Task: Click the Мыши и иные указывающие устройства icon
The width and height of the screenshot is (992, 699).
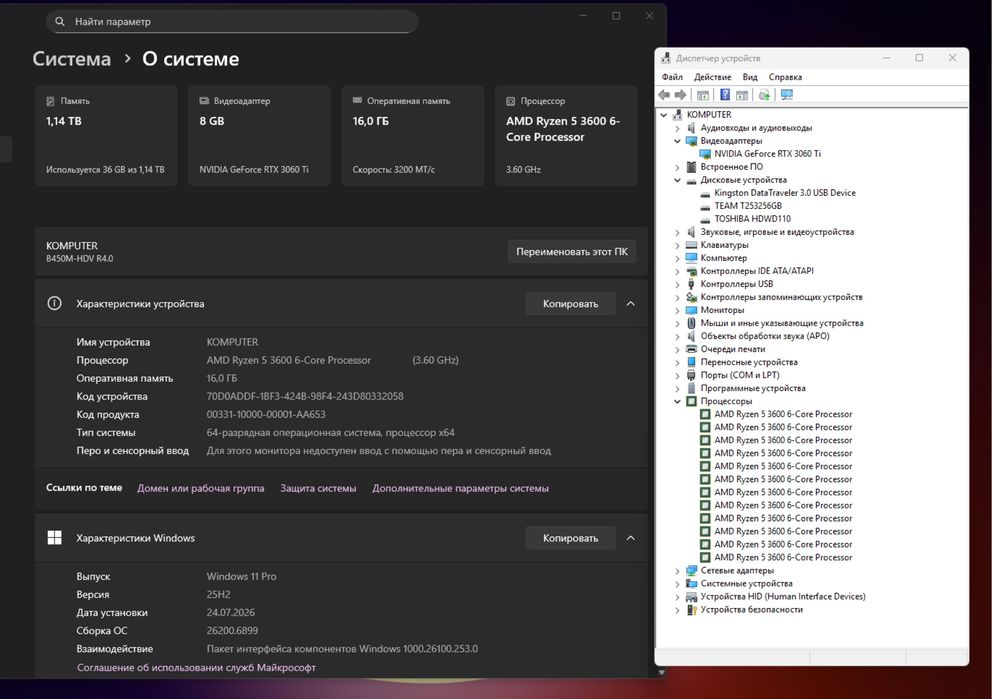Action: pyautogui.click(x=691, y=323)
